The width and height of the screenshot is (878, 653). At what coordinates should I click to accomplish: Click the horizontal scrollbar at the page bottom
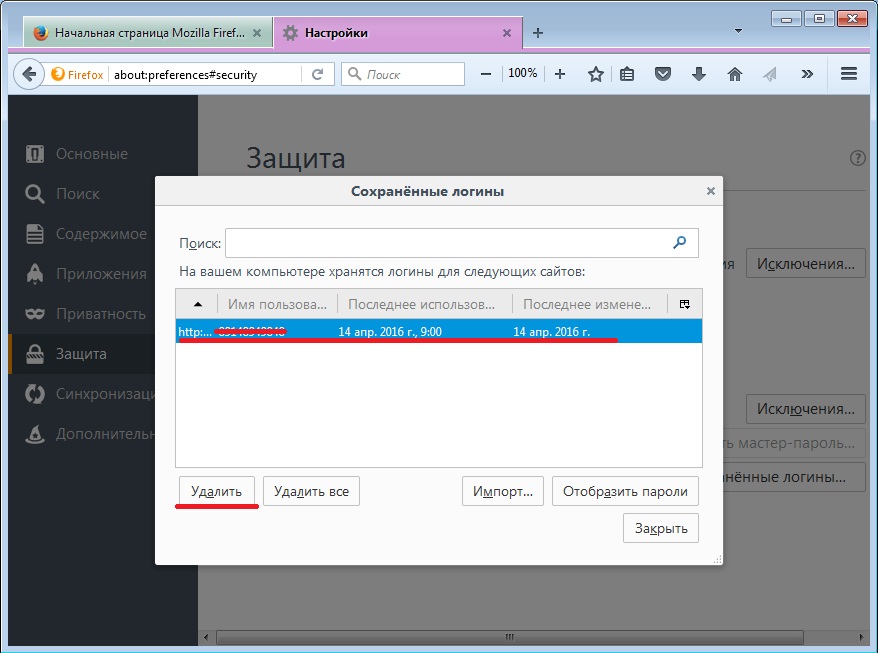(x=500, y=637)
